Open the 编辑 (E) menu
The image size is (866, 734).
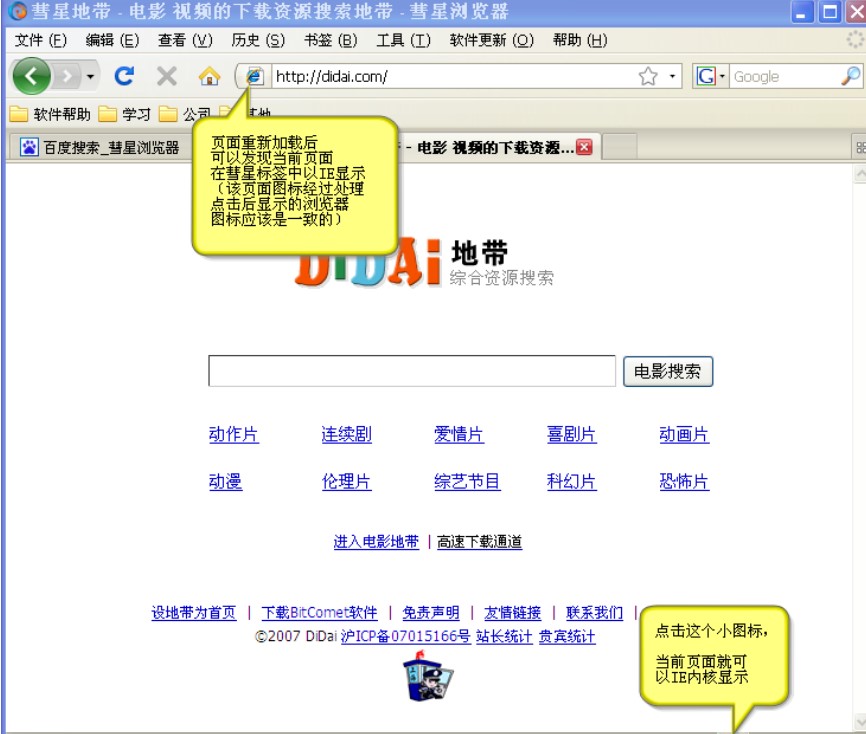[112, 40]
